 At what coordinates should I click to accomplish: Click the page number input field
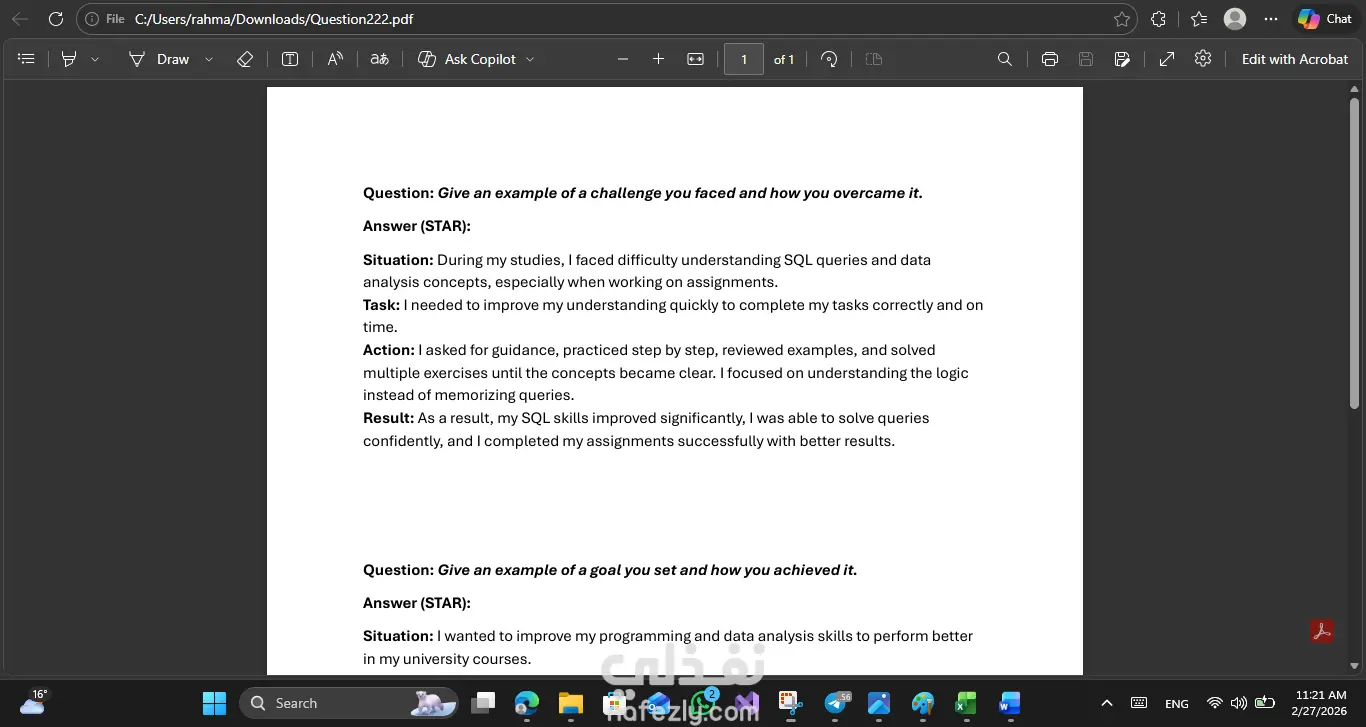click(743, 59)
